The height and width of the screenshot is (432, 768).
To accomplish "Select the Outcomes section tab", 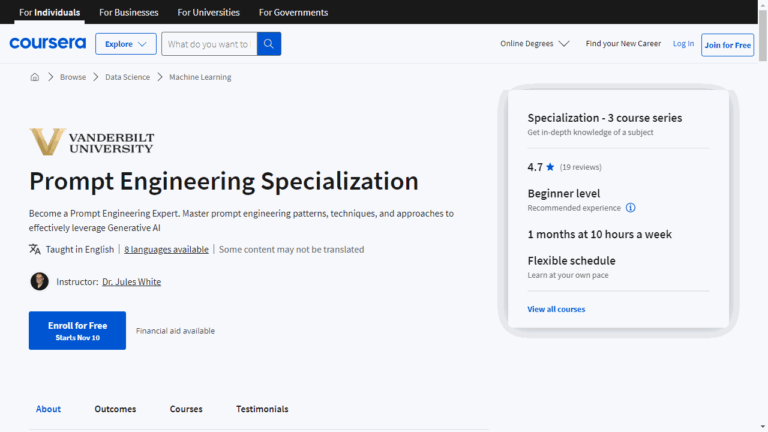I will 115,409.
